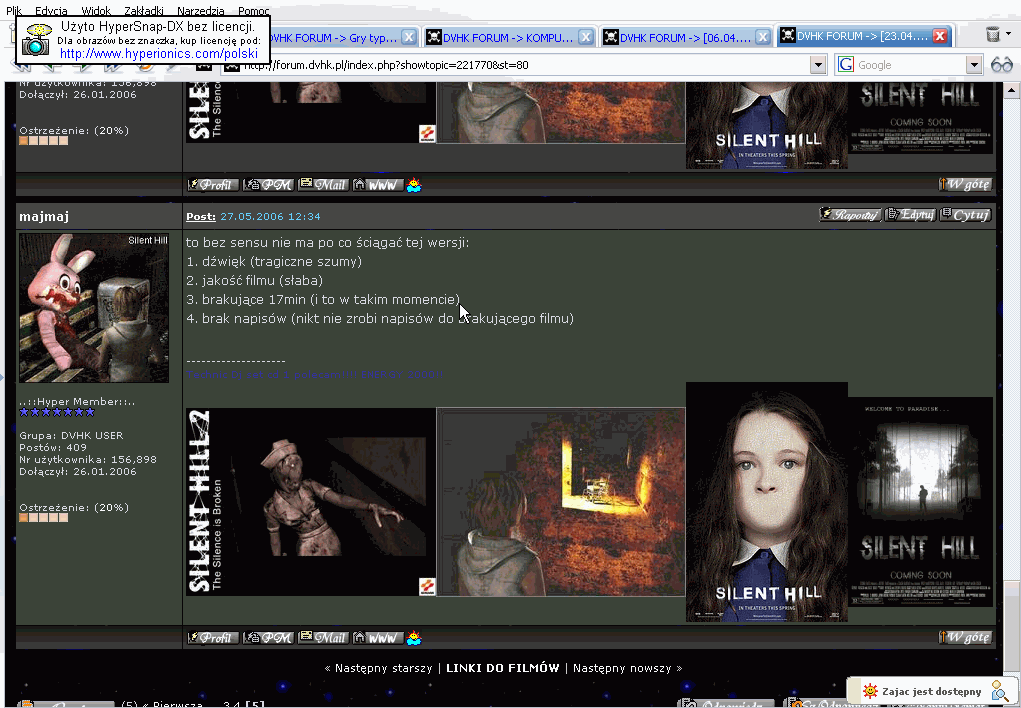The width and height of the screenshot is (1021, 708).
Task: Open PM button in lower post footer
Action: click(269, 637)
